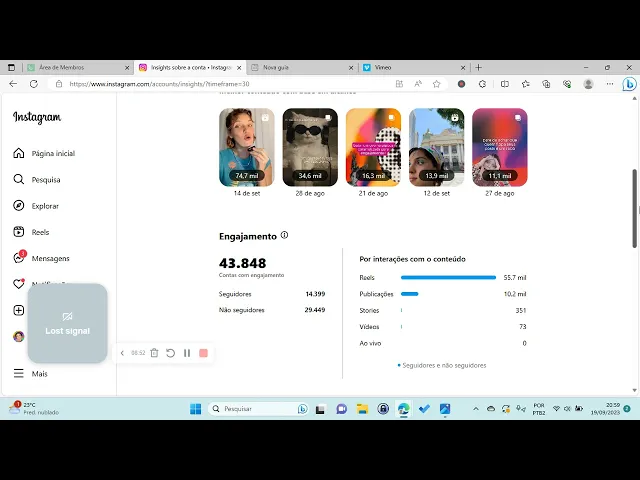The image size is (640, 480).
Task: Open reel thumbnail dated 14 de set
Action: pyautogui.click(x=247, y=147)
